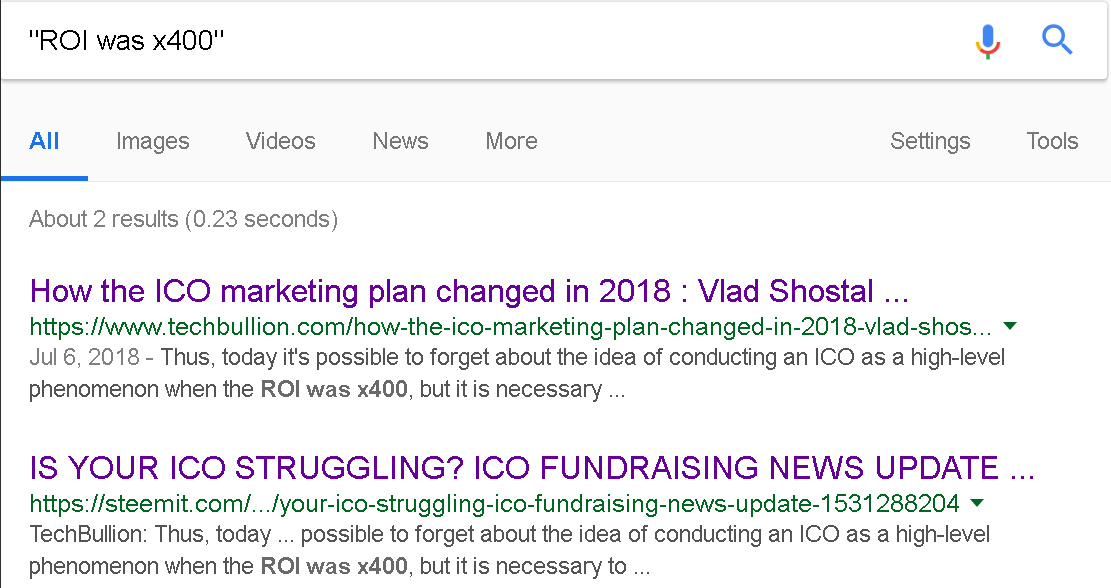Expand dropdown arrow beside steemit URL

pyautogui.click(x=977, y=503)
